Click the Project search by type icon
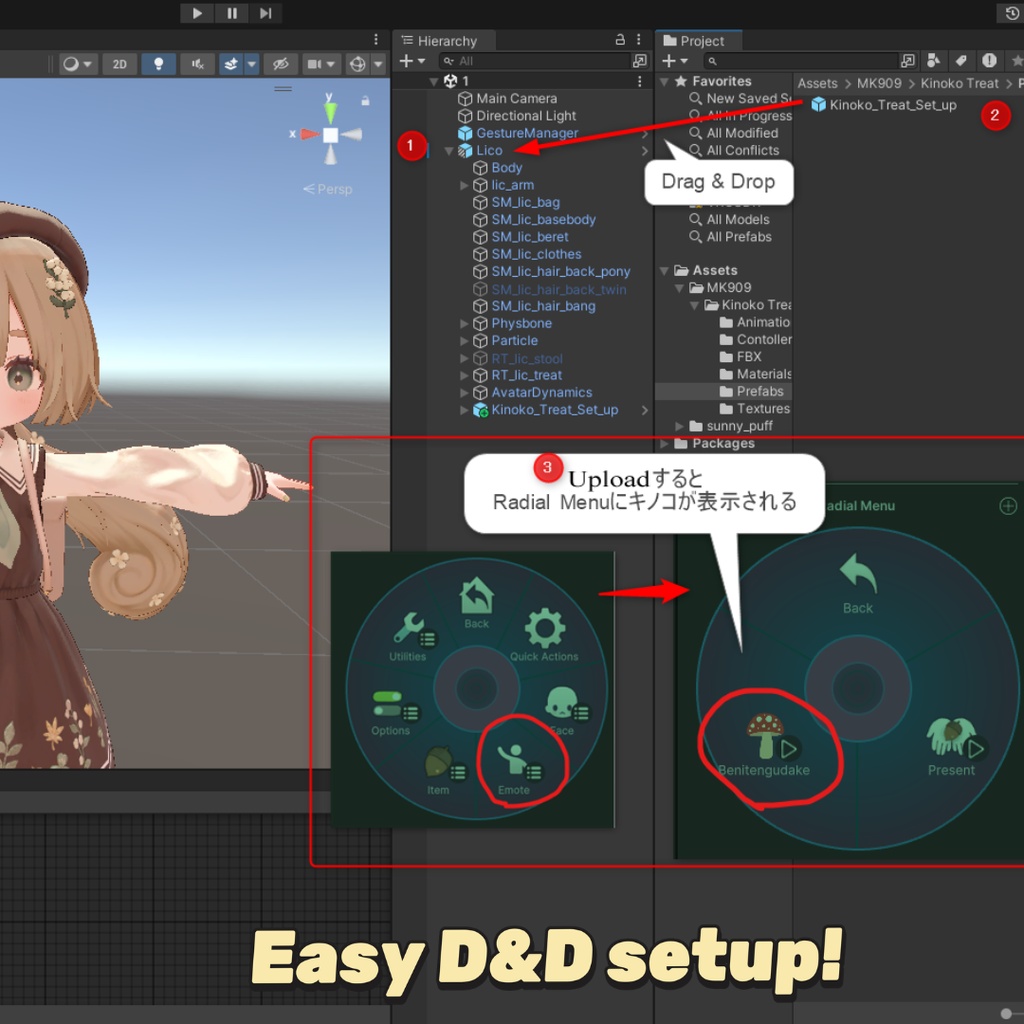Image resolution: width=1024 pixels, height=1024 pixels. pyautogui.click(x=934, y=61)
